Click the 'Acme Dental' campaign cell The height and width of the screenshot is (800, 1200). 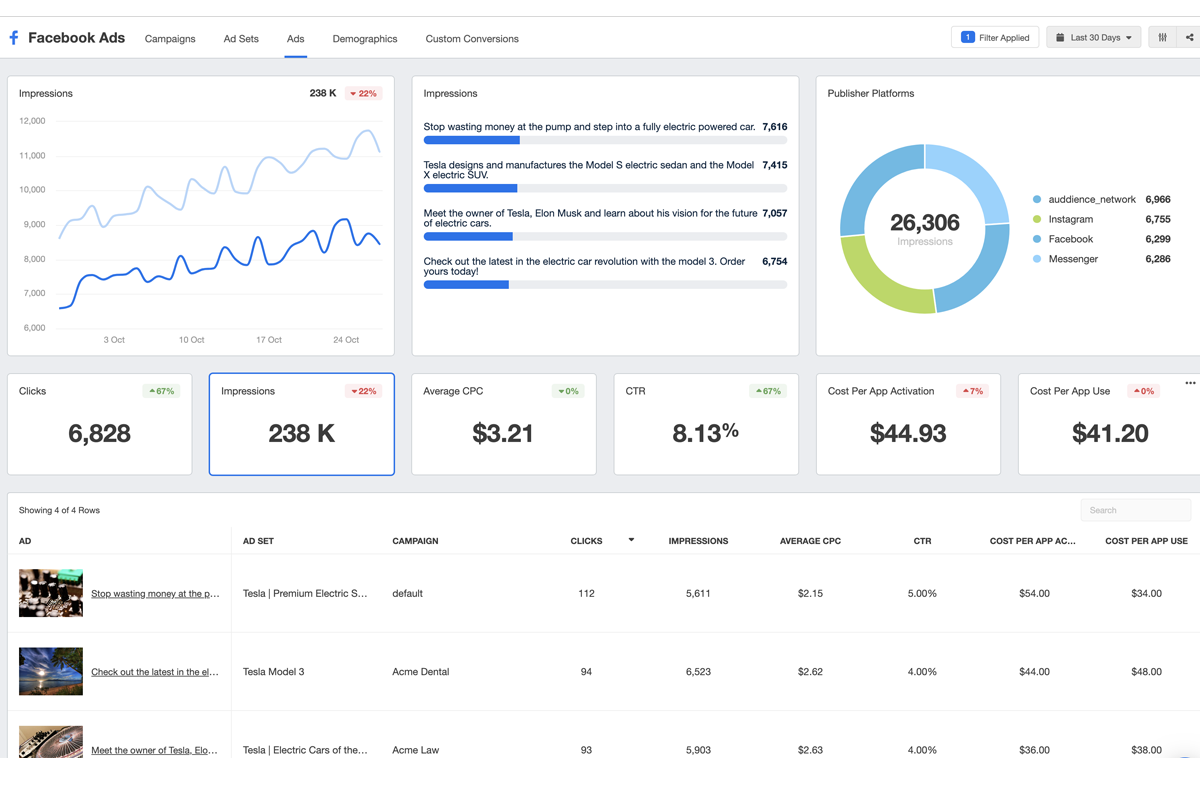coord(421,672)
